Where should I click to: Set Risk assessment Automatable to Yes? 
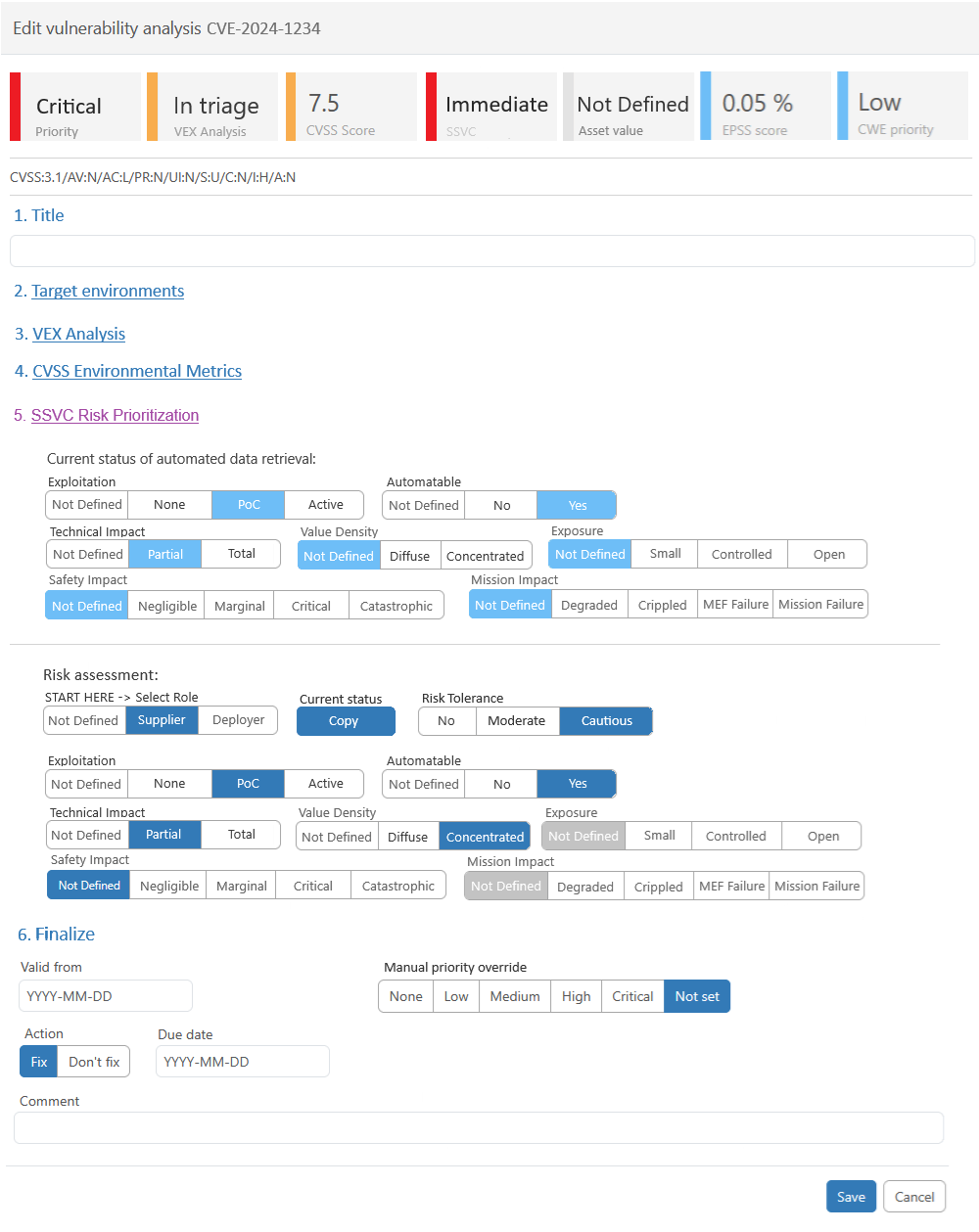coord(578,784)
